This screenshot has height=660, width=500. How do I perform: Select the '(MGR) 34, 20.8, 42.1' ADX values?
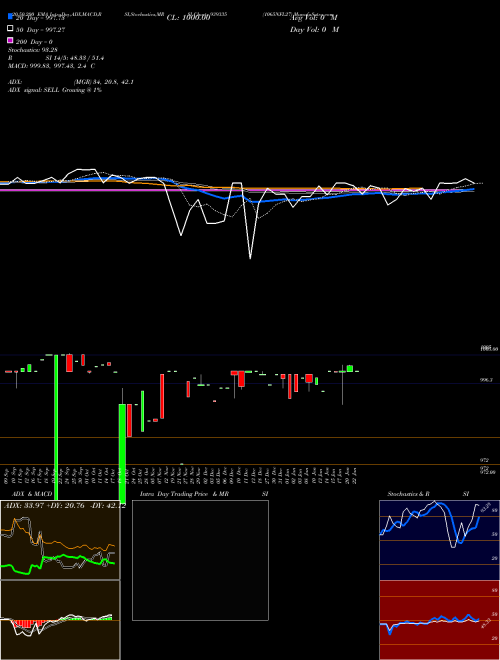[104, 82]
